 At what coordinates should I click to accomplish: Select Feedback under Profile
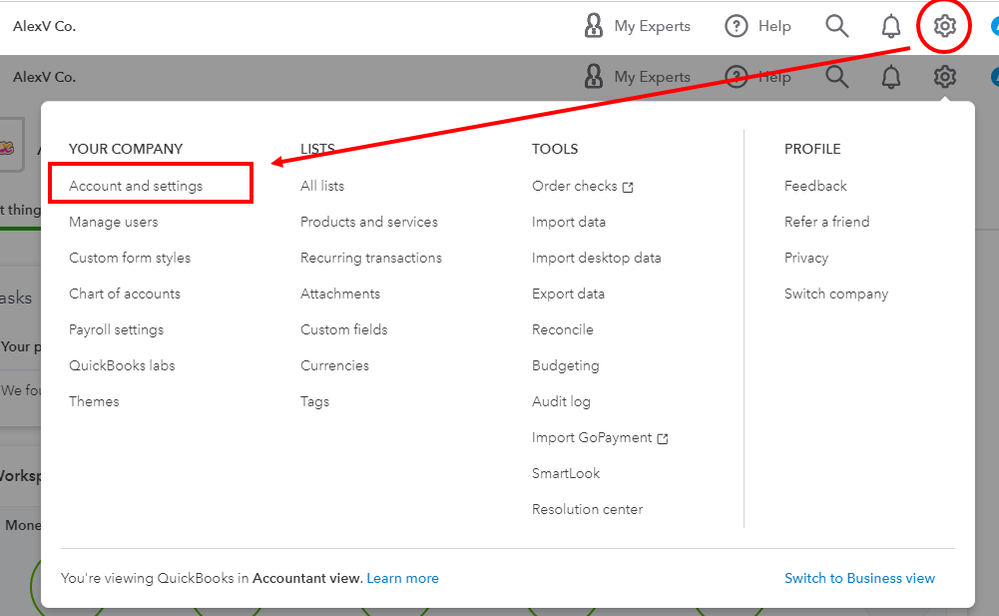(x=816, y=186)
